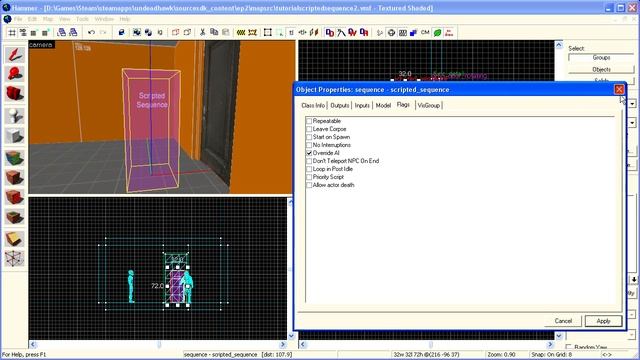
Task: Click the larger grid size icon
Action: [x=45, y=32]
